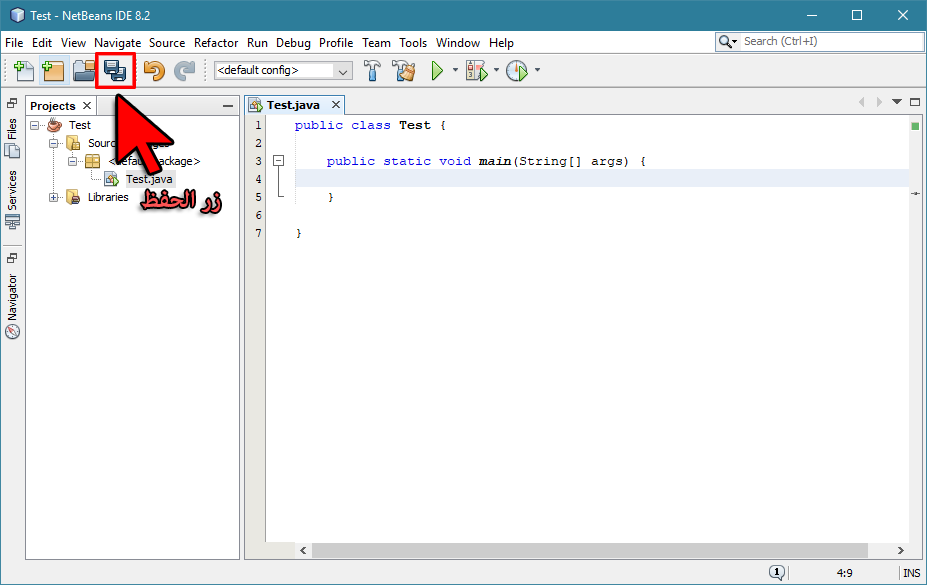Expand the Libraries node
Image resolution: width=927 pixels, height=585 pixels.
coord(54,197)
